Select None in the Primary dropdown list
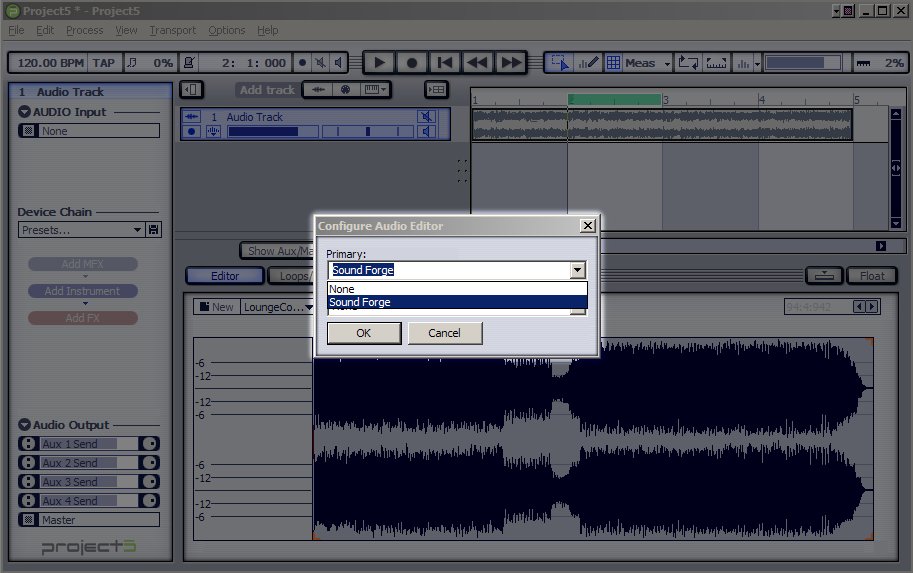 point(457,289)
